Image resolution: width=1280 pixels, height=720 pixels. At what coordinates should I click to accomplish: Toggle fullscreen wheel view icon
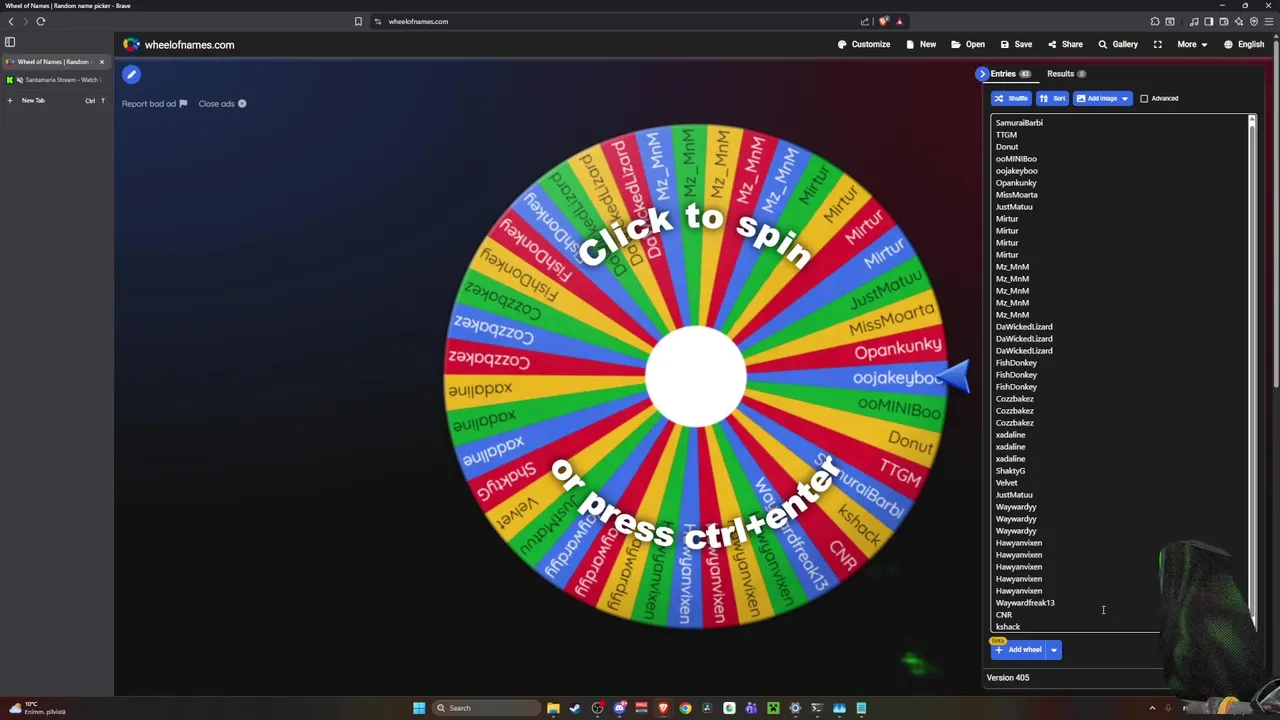[1158, 44]
